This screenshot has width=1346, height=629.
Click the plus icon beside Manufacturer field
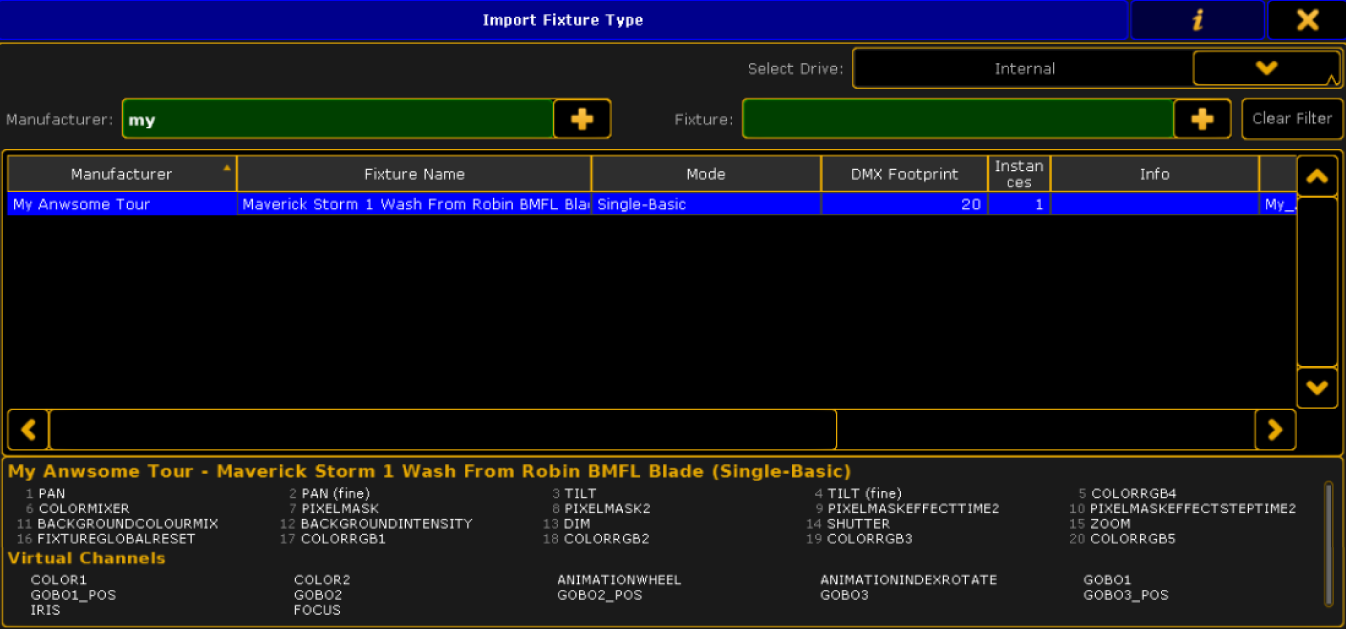[582, 119]
